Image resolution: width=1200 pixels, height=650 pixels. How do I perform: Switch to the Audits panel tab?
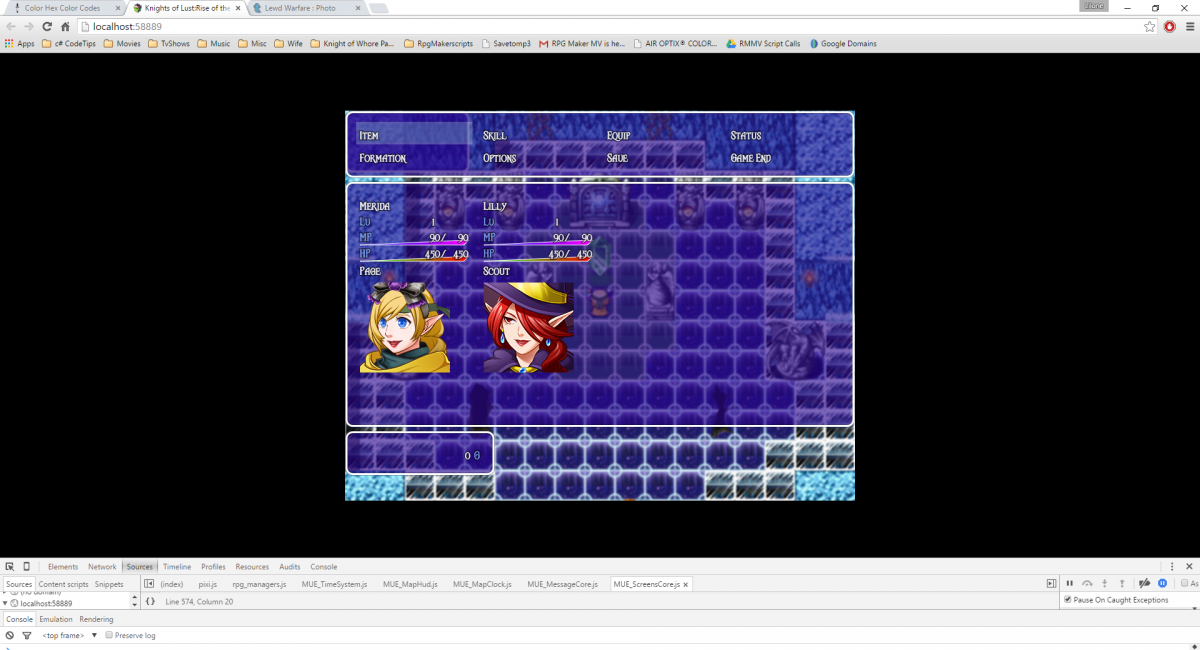[x=290, y=566]
